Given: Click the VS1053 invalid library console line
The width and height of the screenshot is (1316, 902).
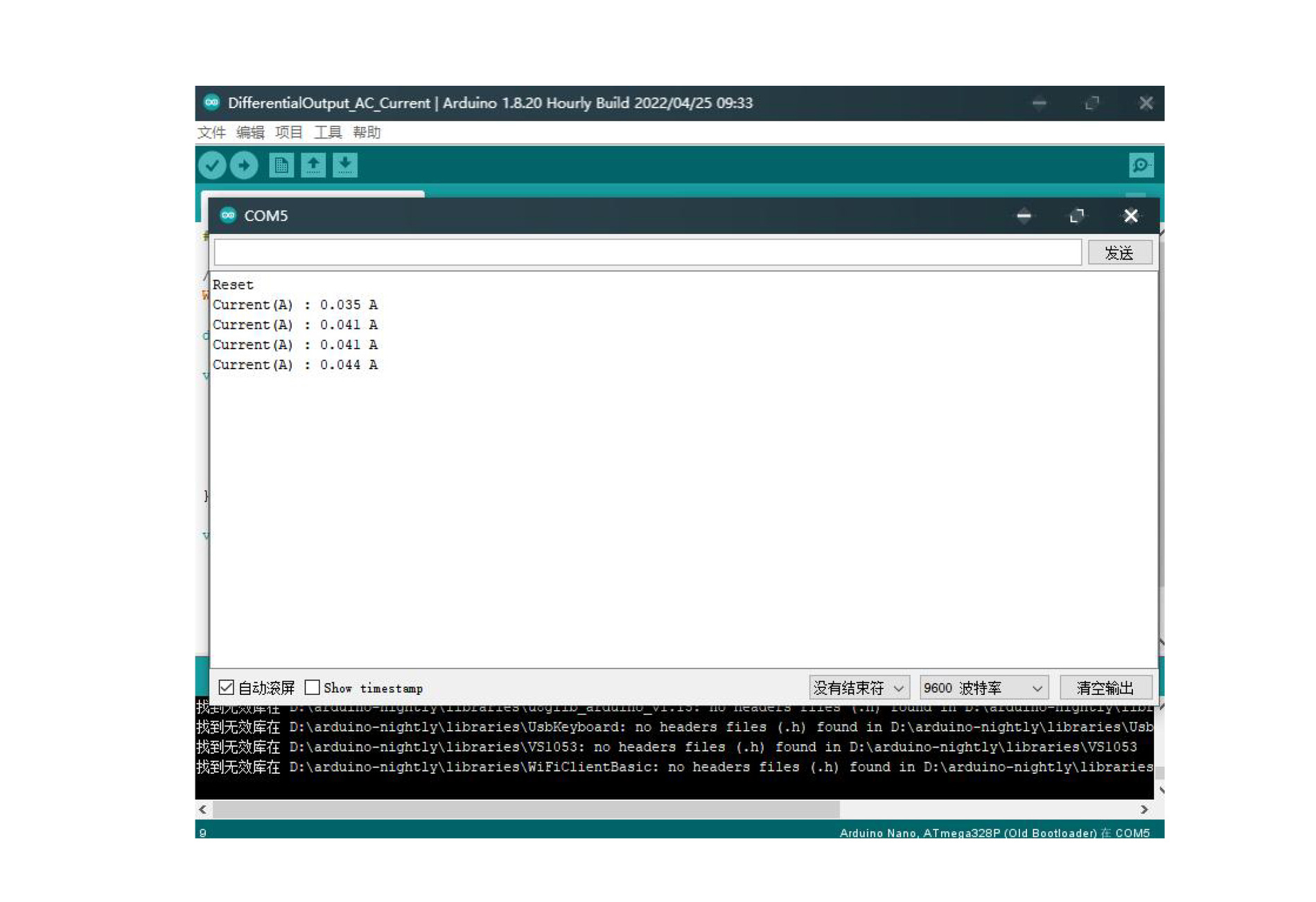Looking at the screenshot, I should click(667, 747).
